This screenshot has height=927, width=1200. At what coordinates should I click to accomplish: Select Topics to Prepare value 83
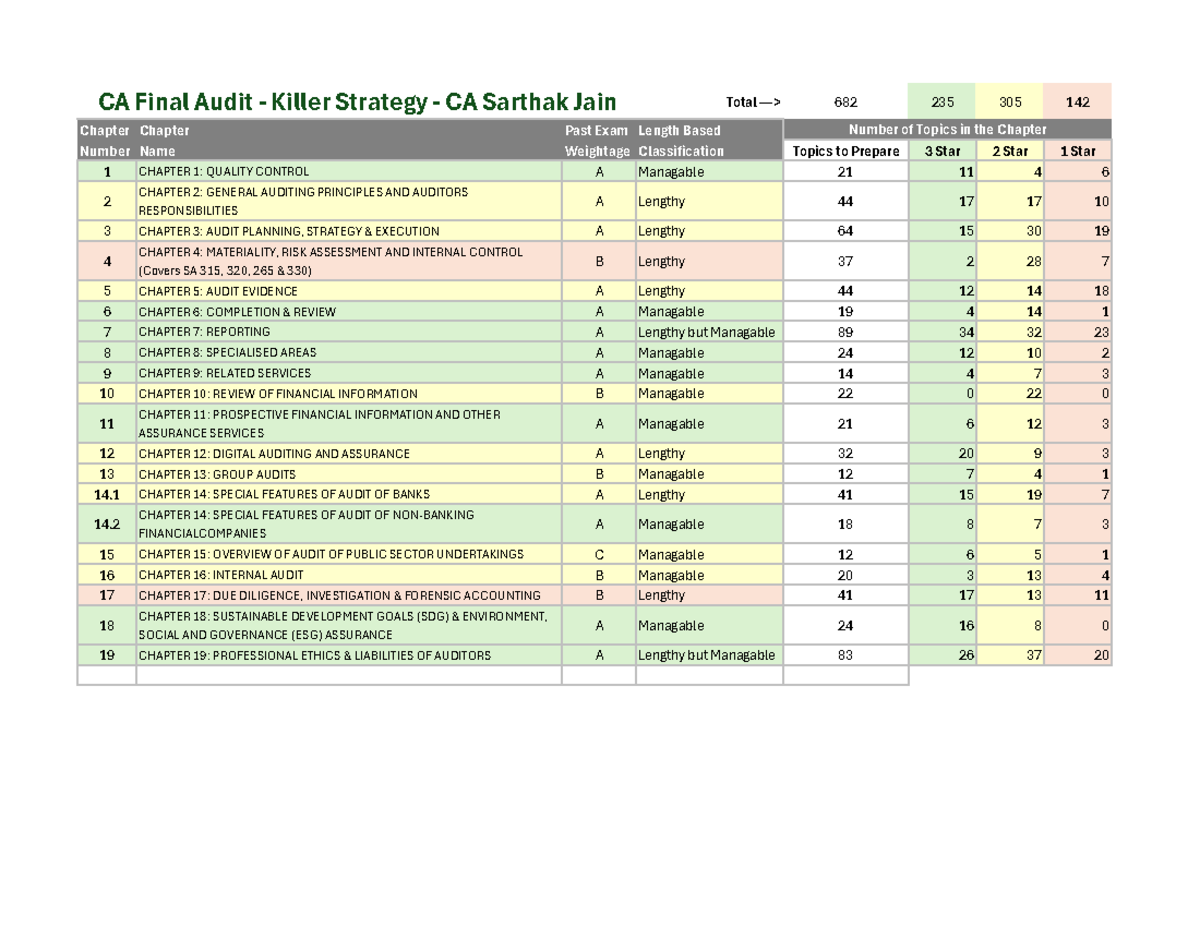click(x=846, y=656)
